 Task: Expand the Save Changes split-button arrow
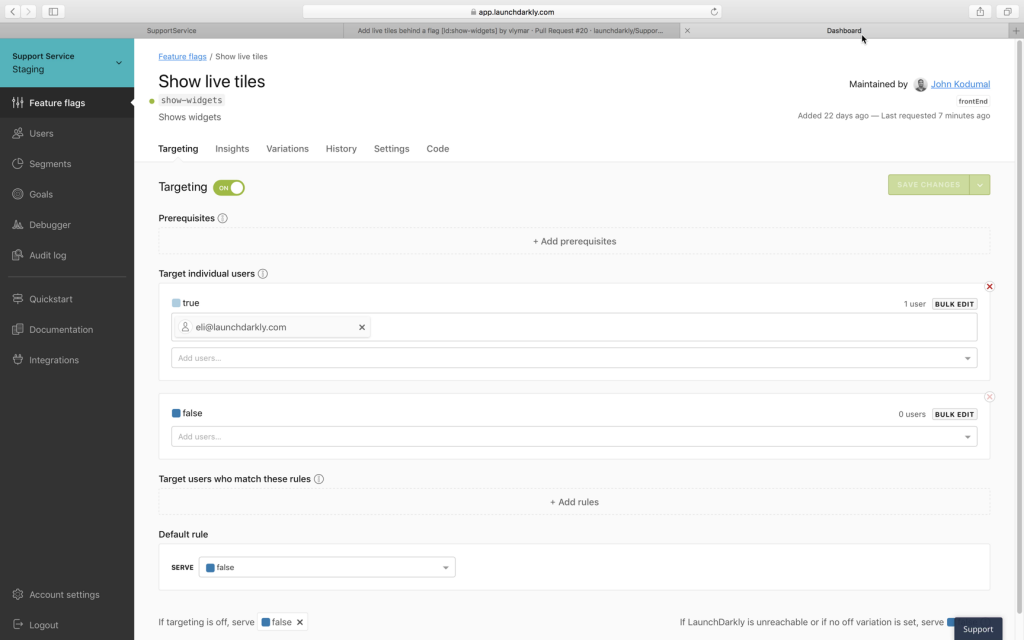point(978,185)
